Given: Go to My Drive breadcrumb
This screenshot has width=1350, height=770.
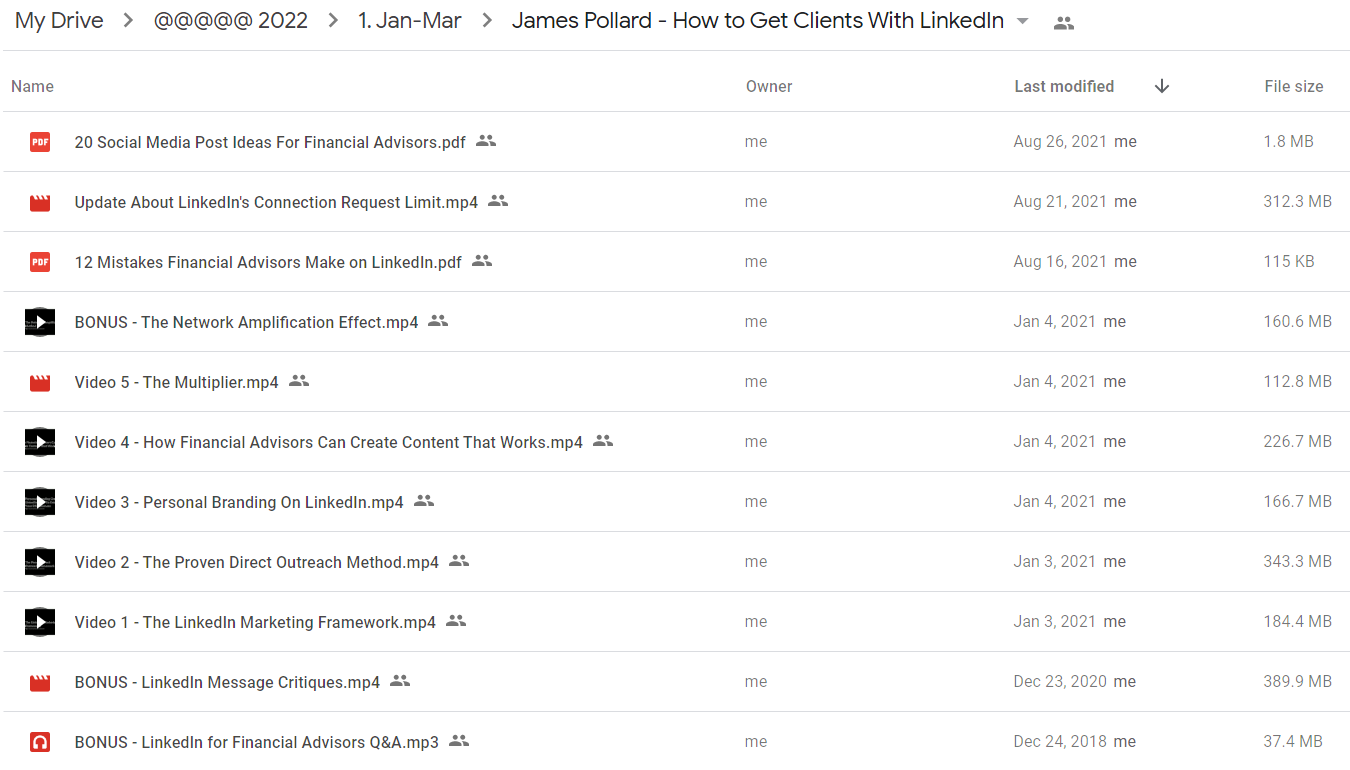Looking at the screenshot, I should [59, 21].
